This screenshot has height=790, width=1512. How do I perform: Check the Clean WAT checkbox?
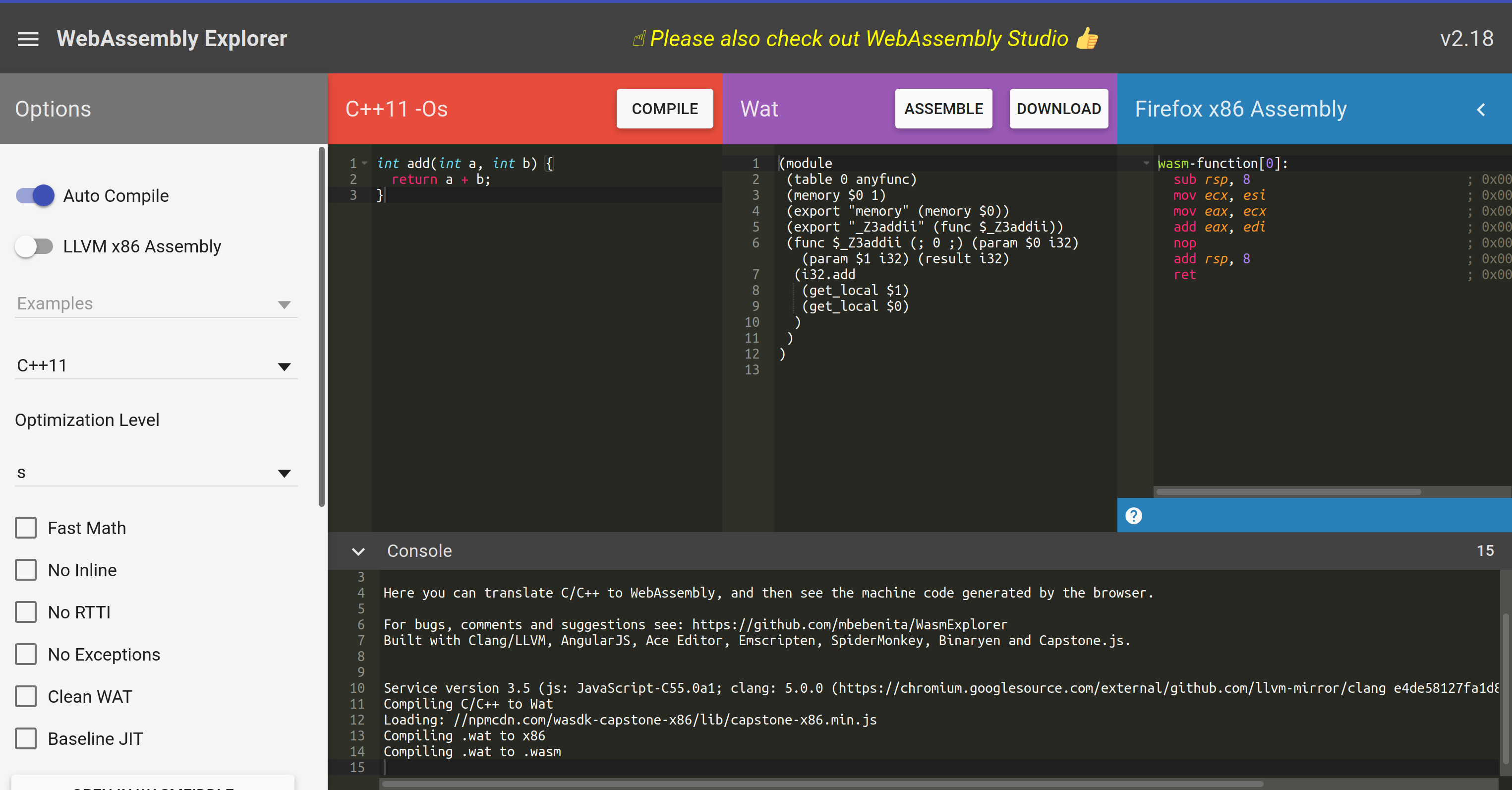(26, 696)
